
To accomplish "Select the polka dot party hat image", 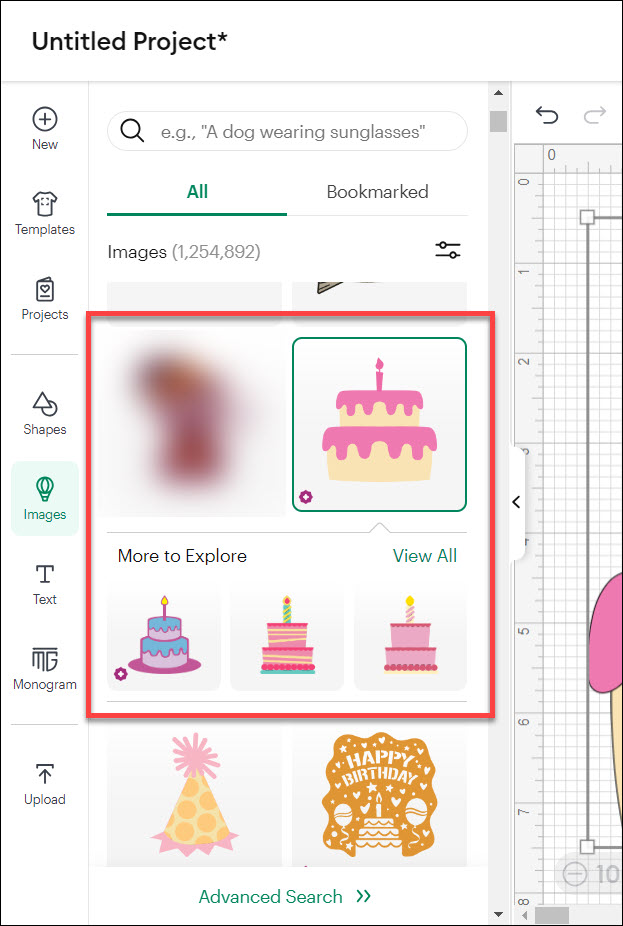I will [x=194, y=797].
